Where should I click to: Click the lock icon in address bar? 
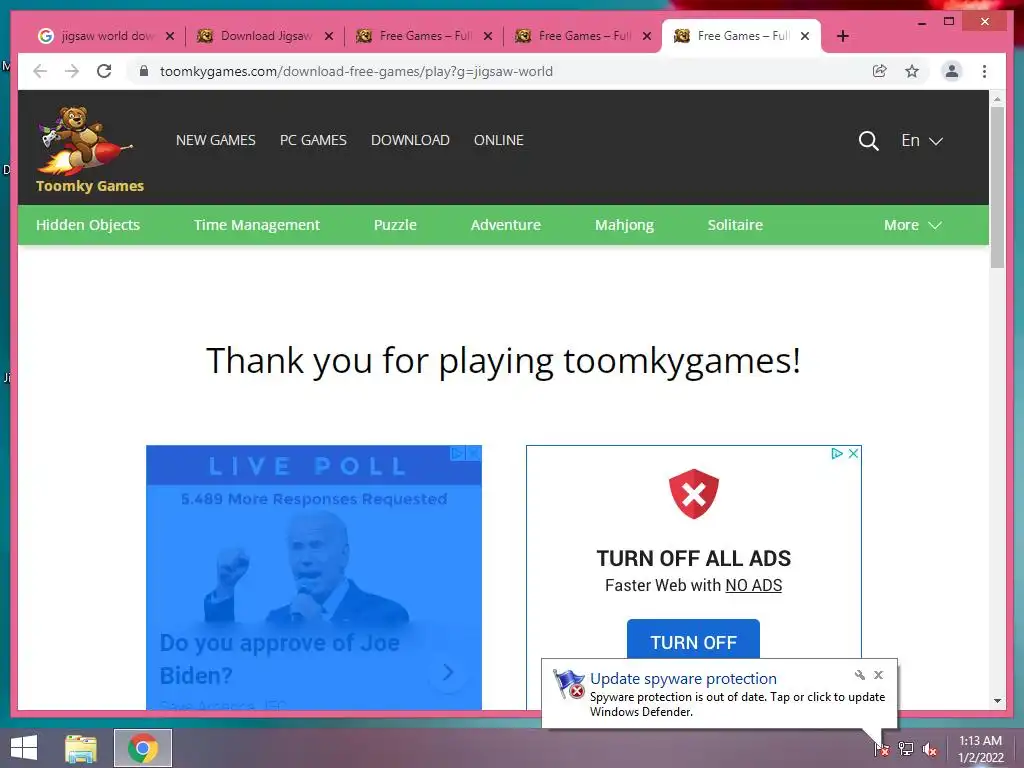[144, 71]
